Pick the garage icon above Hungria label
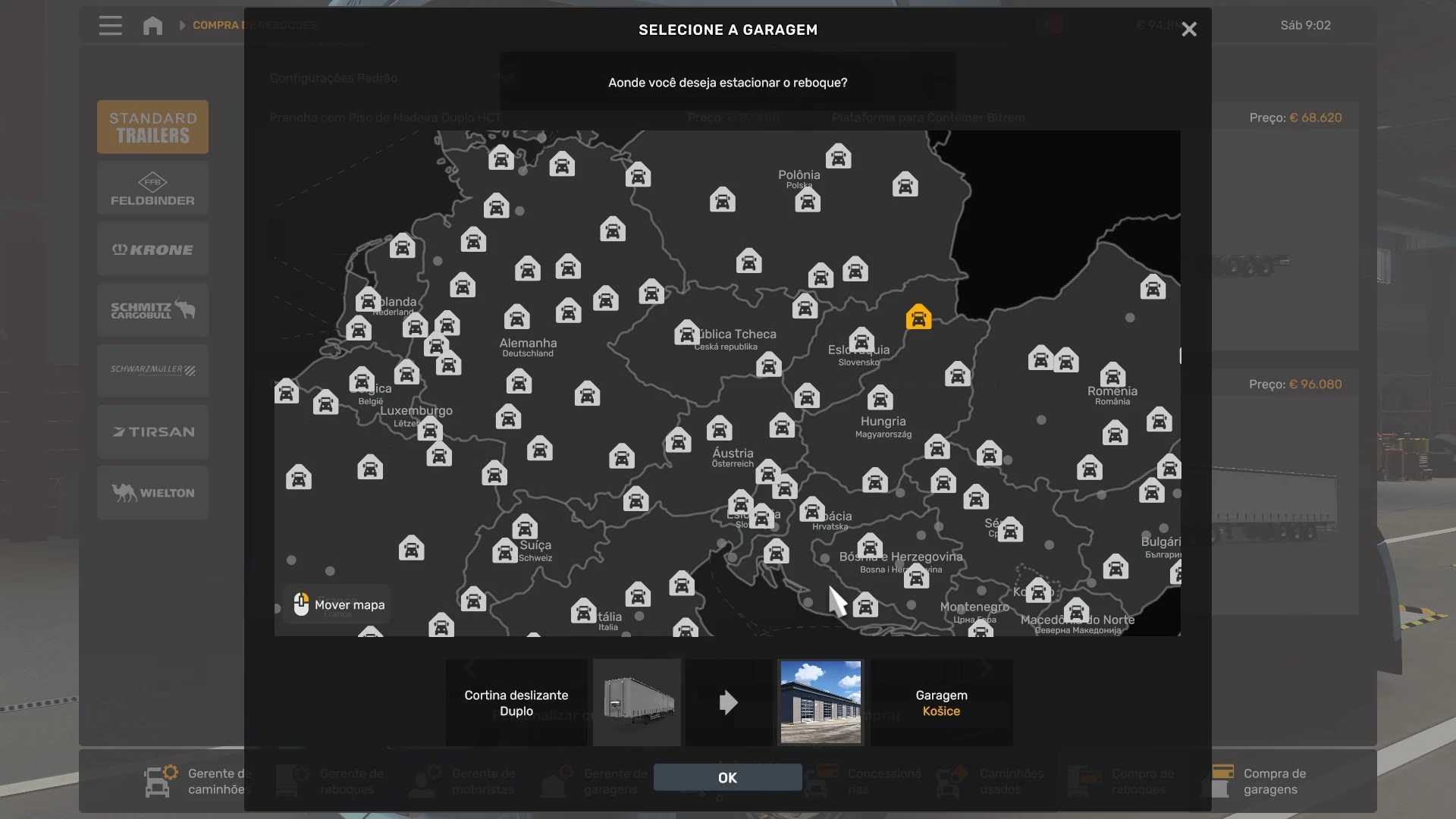Viewport: 1456px width, 819px height. coord(880,397)
